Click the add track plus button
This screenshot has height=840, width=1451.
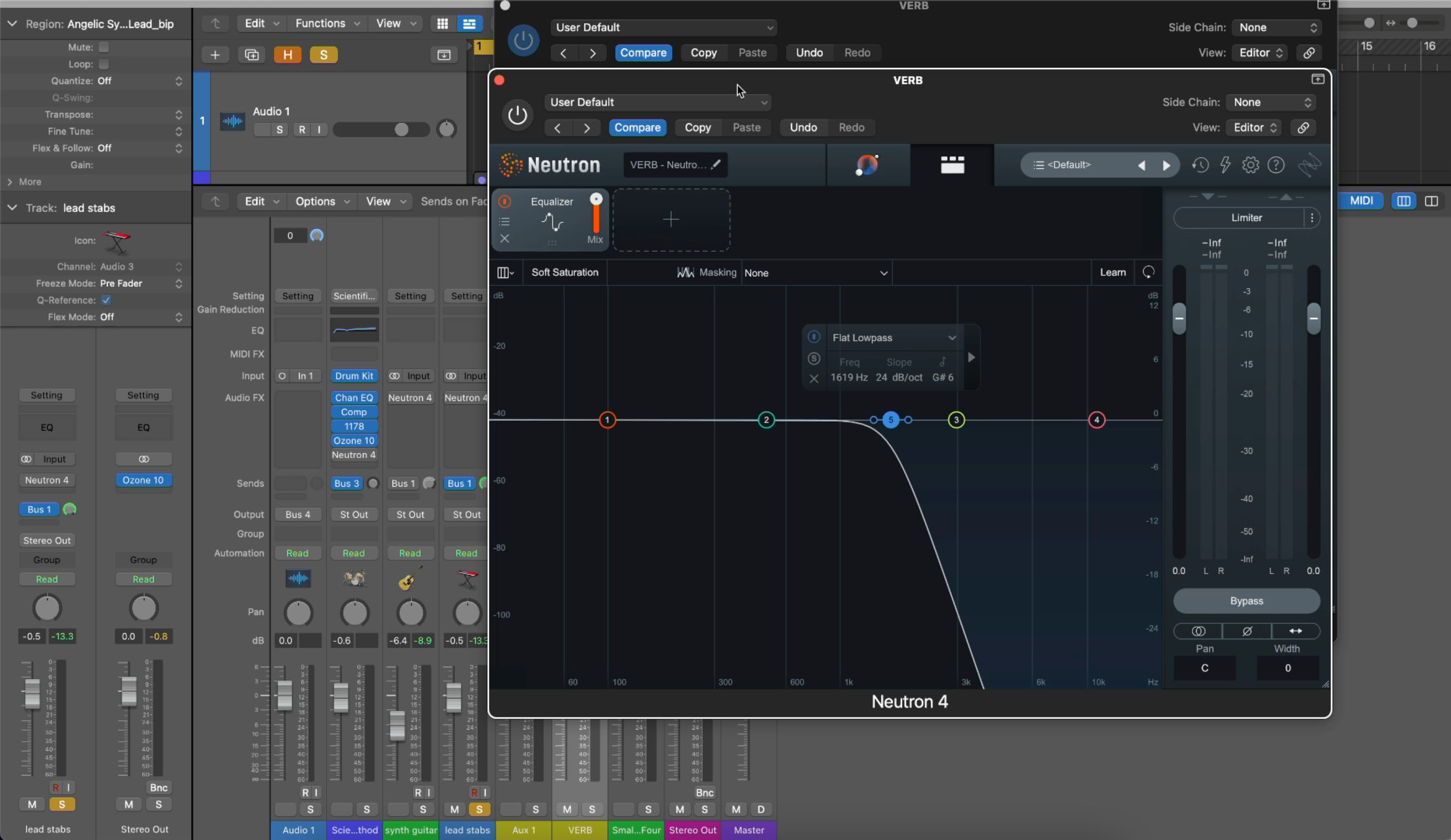click(215, 55)
